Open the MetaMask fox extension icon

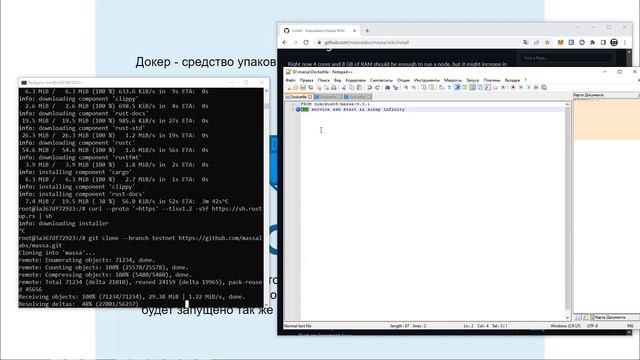[561, 42]
